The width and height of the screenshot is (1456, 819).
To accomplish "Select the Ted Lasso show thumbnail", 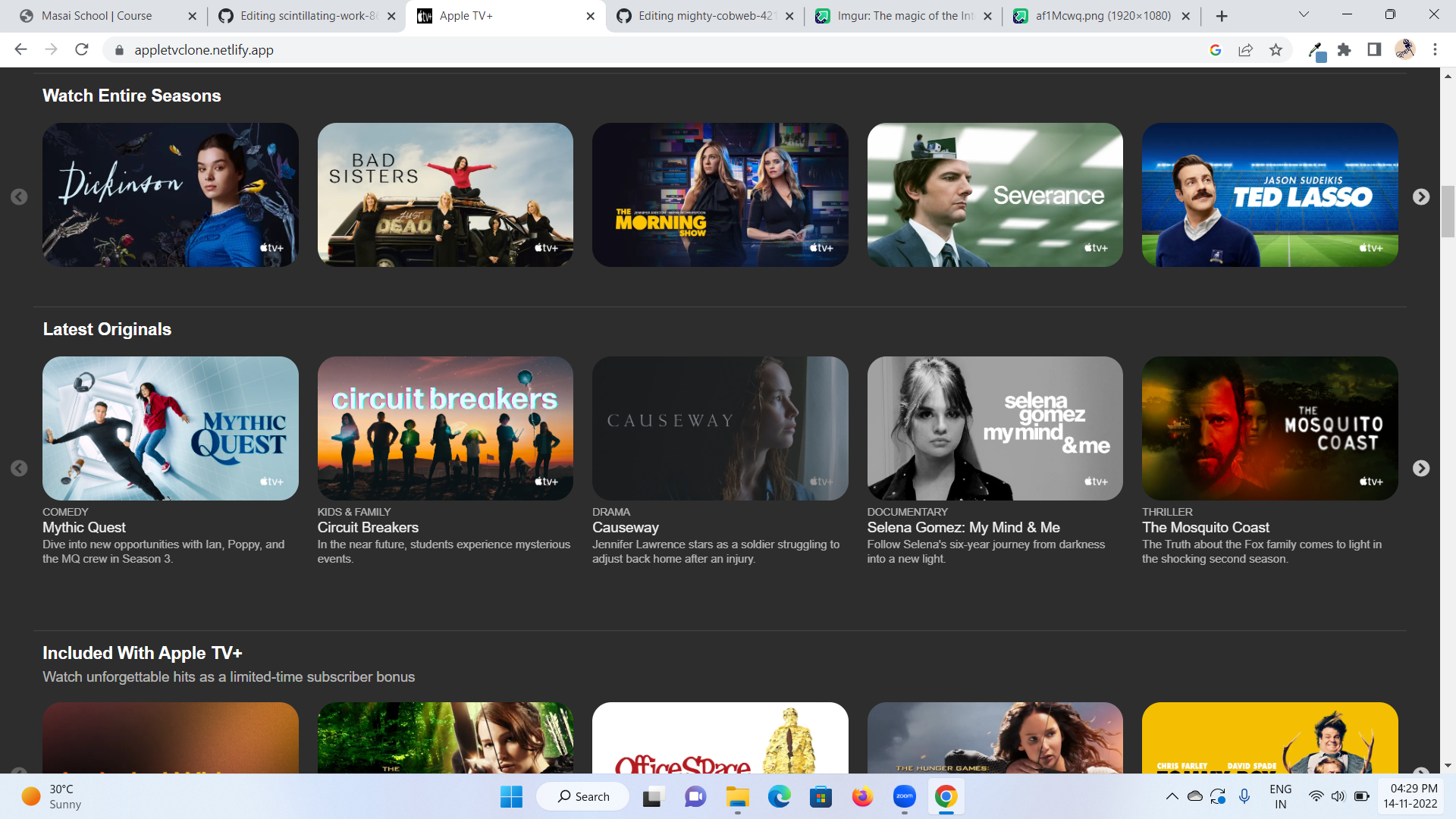I will tap(1269, 195).
